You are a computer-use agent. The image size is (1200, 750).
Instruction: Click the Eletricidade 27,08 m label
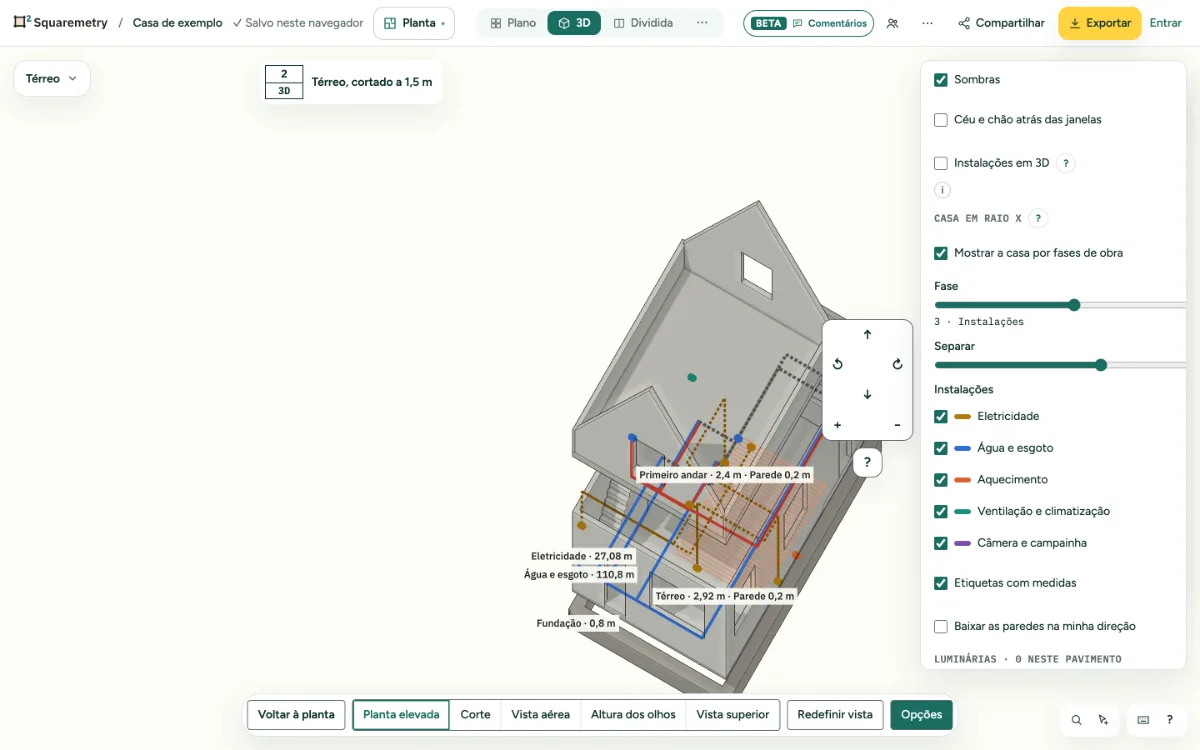[582, 556]
